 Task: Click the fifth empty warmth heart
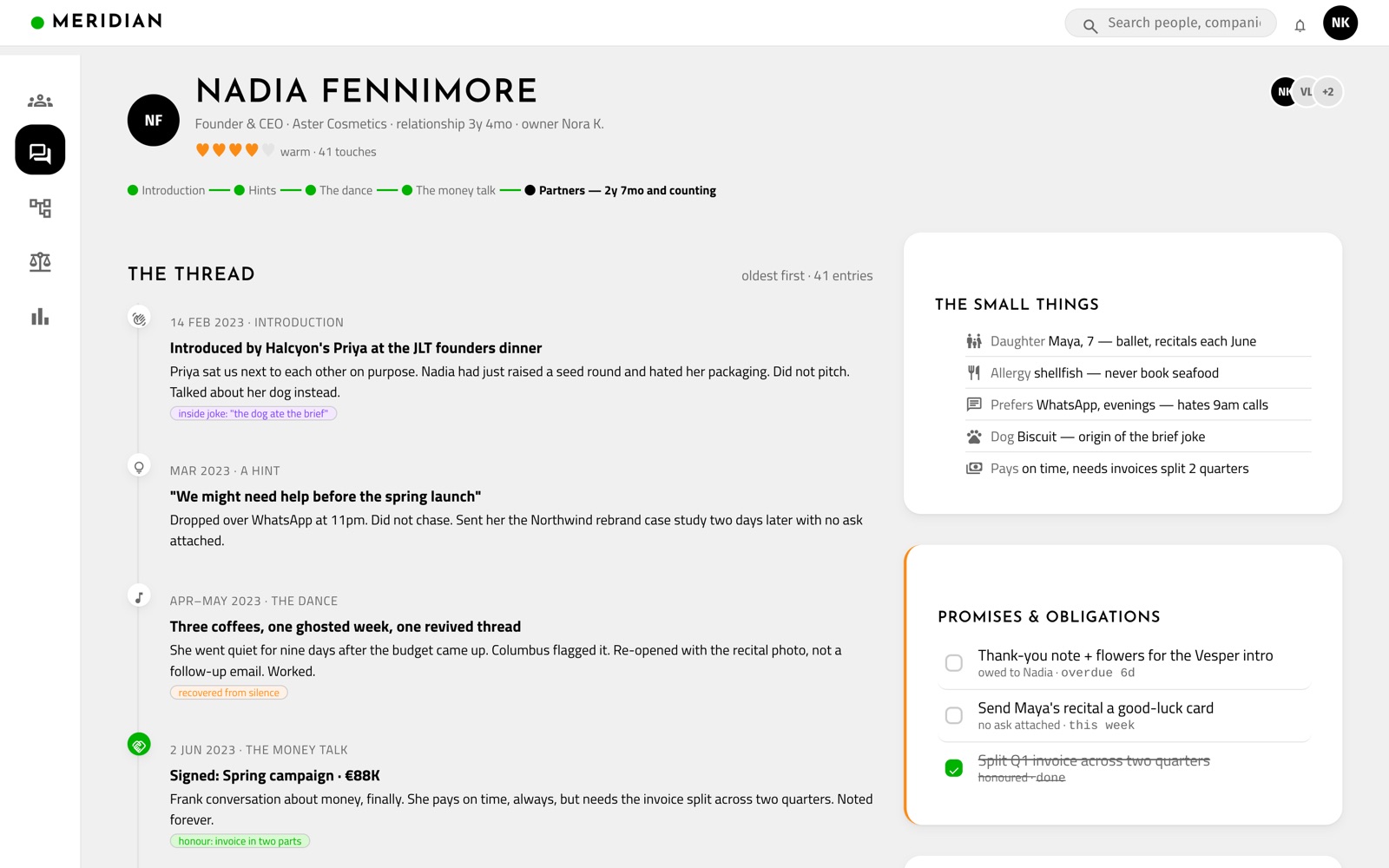pos(268,150)
